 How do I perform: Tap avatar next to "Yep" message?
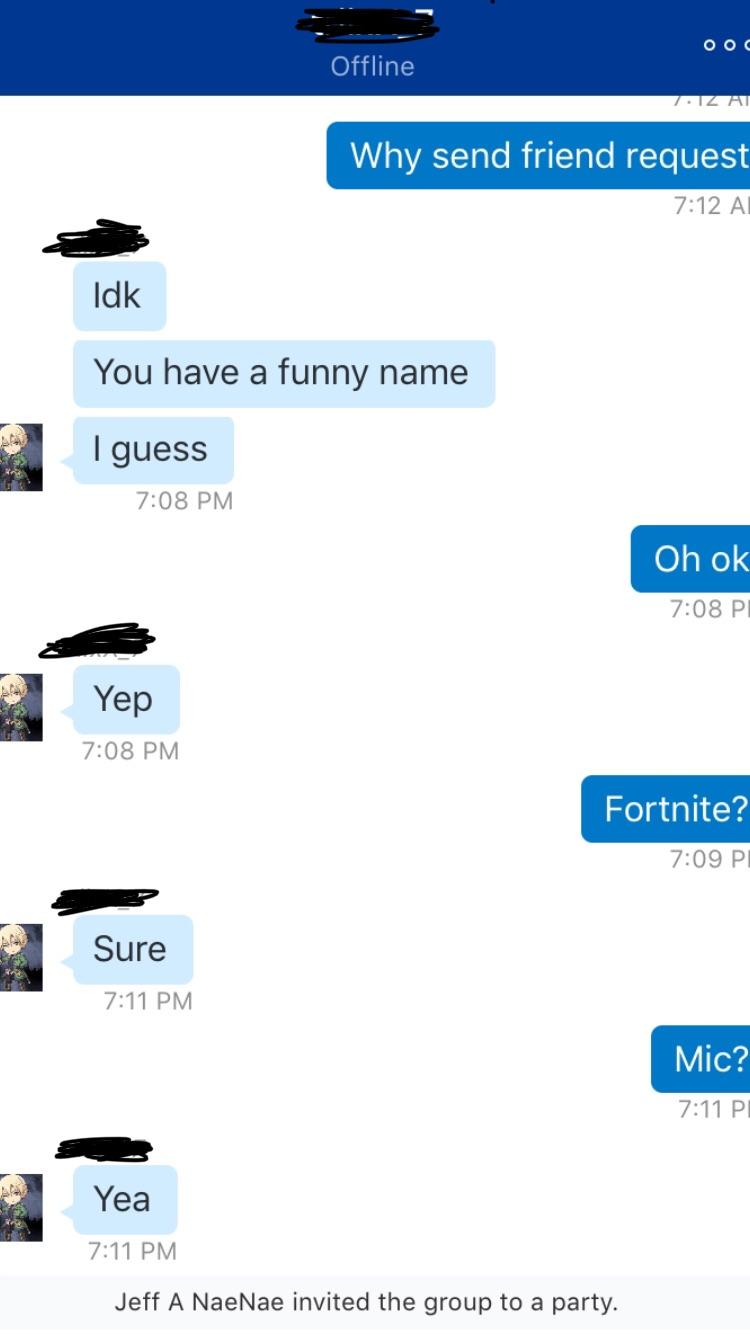pos(21,707)
